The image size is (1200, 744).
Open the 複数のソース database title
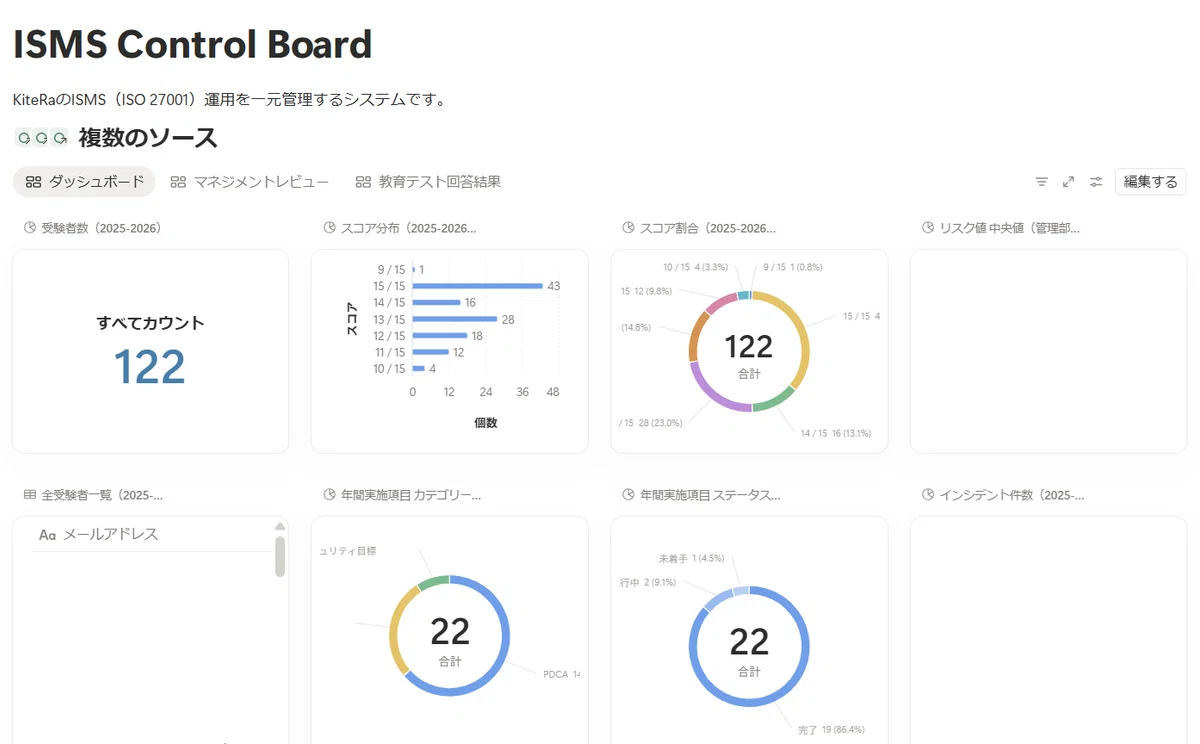click(148, 137)
